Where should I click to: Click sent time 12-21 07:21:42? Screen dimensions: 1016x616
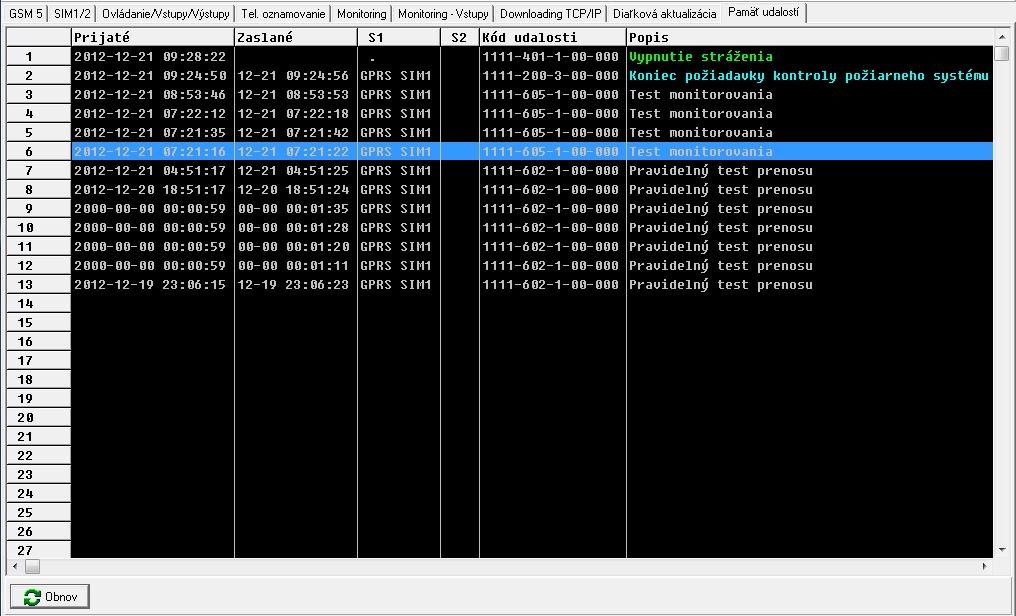tap(293, 132)
